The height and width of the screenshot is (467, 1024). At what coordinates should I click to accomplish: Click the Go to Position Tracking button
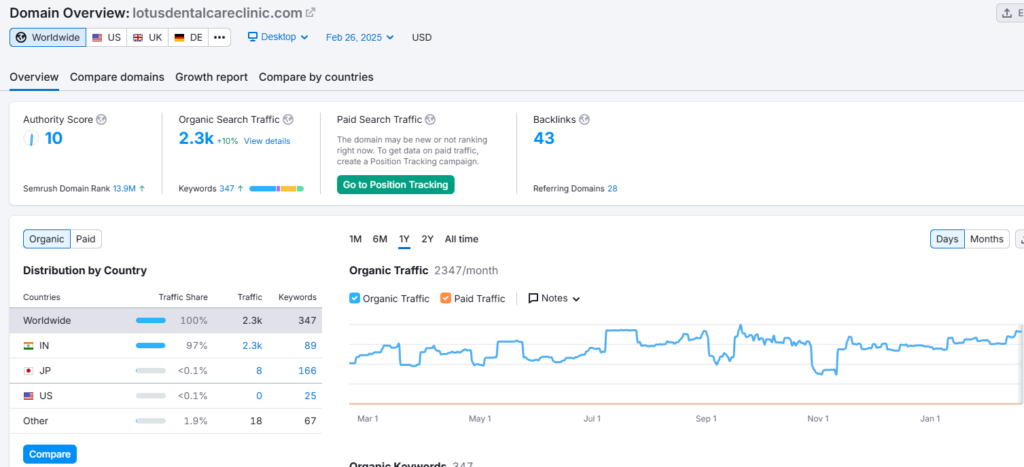pyautogui.click(x=395, y=185)
